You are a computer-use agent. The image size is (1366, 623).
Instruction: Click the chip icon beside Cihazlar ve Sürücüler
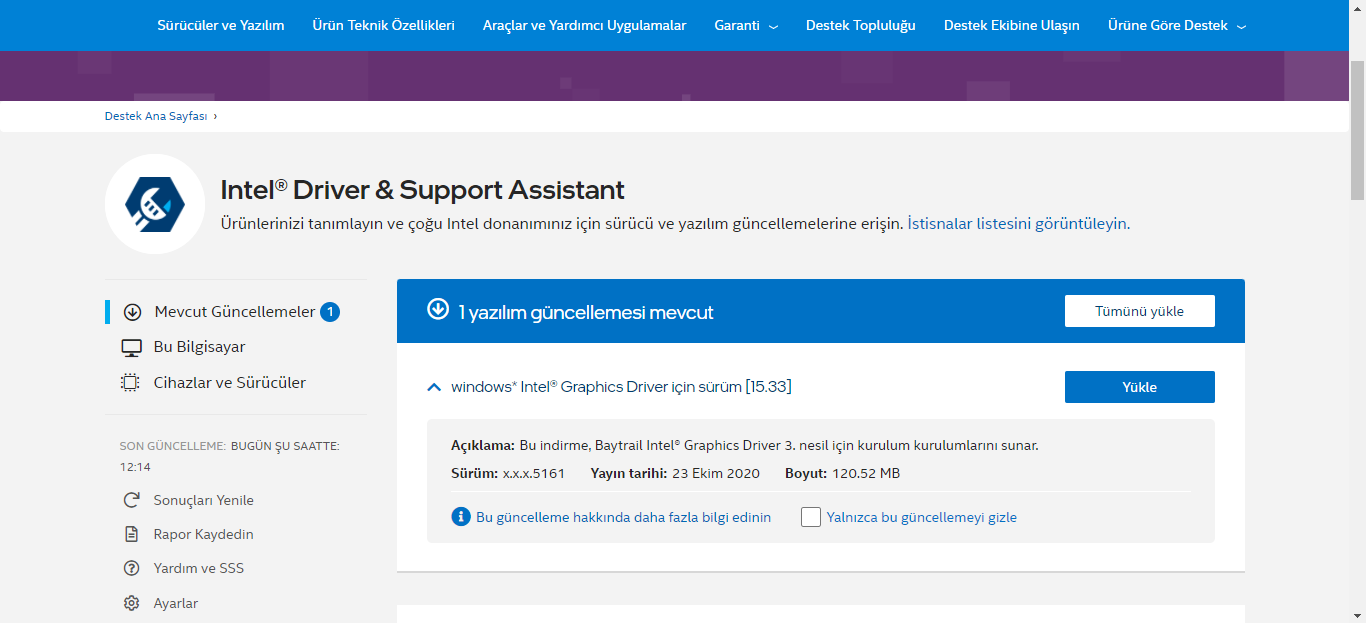pyautogui.click(x=131, y=383)
